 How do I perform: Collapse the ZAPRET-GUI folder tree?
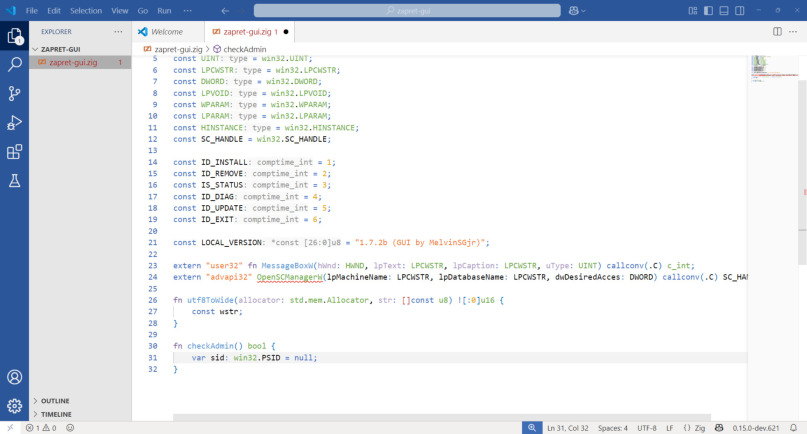(60, 47)
